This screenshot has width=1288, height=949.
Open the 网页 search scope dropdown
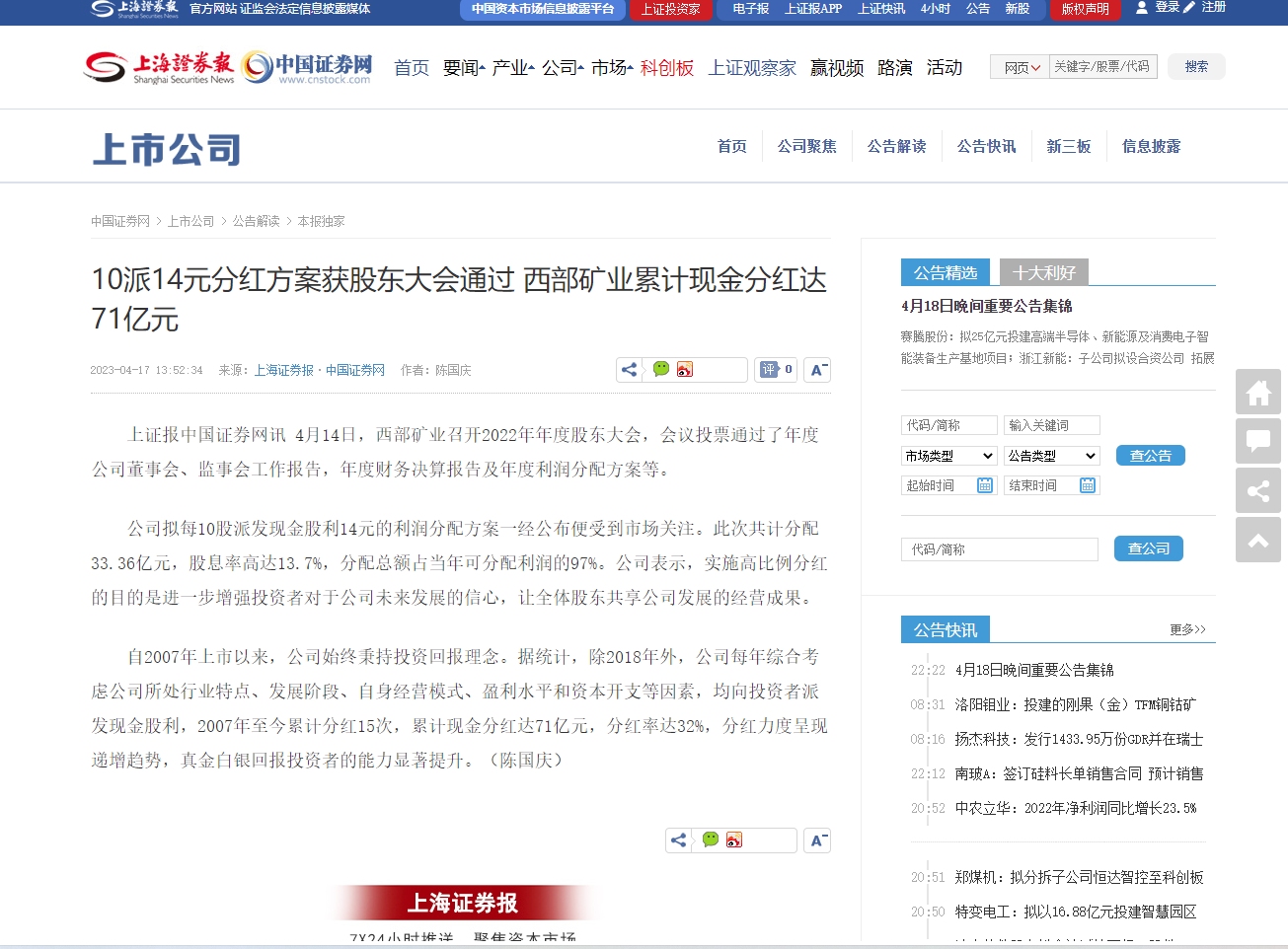coord(1021,67)
